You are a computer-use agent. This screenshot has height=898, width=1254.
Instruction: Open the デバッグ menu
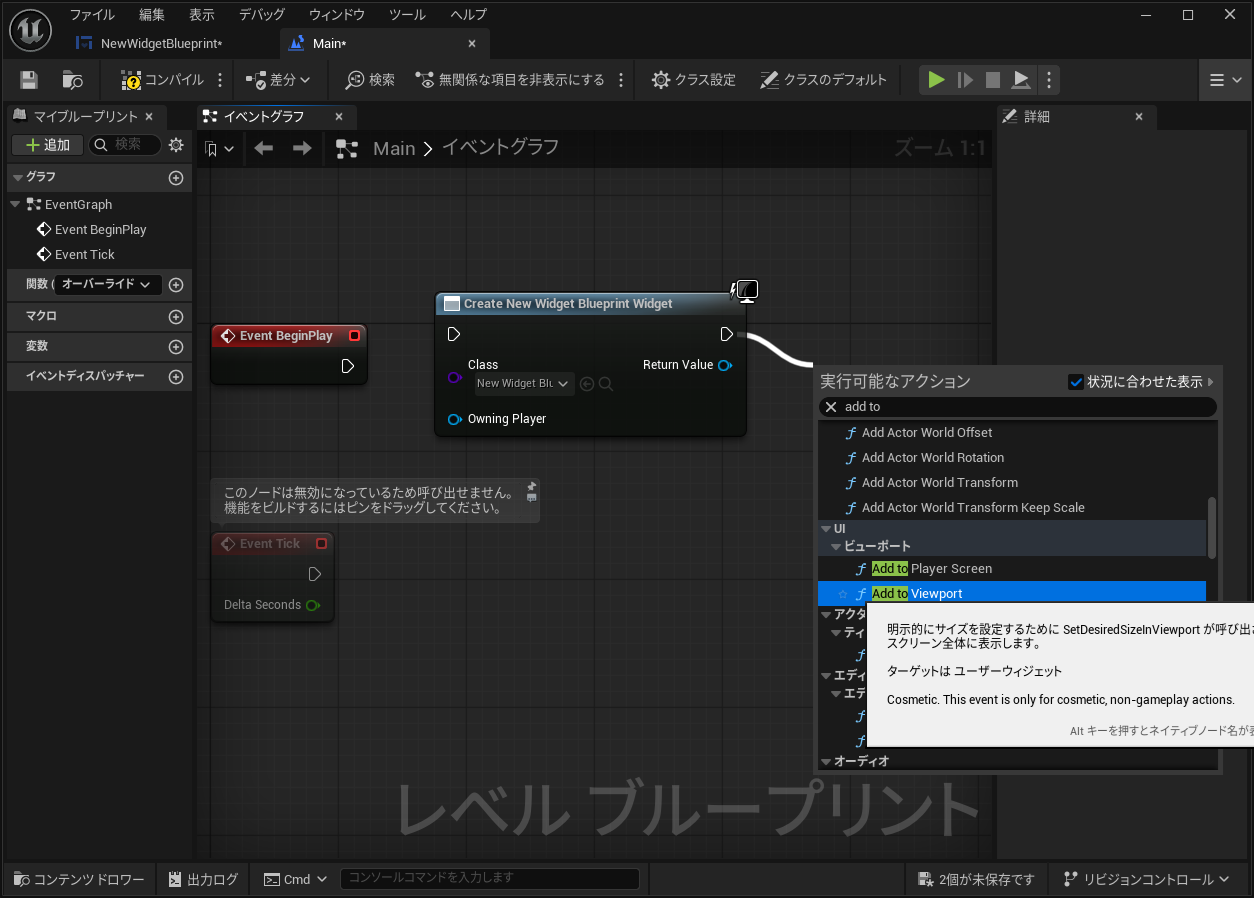click(262, 15)
